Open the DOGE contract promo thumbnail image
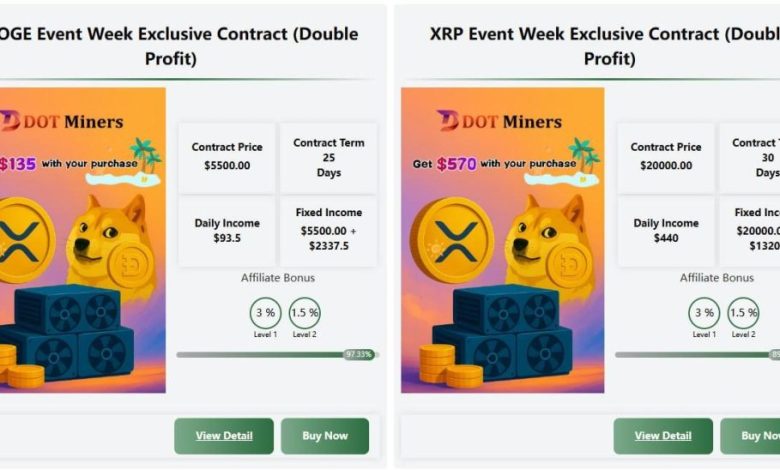 83,240
